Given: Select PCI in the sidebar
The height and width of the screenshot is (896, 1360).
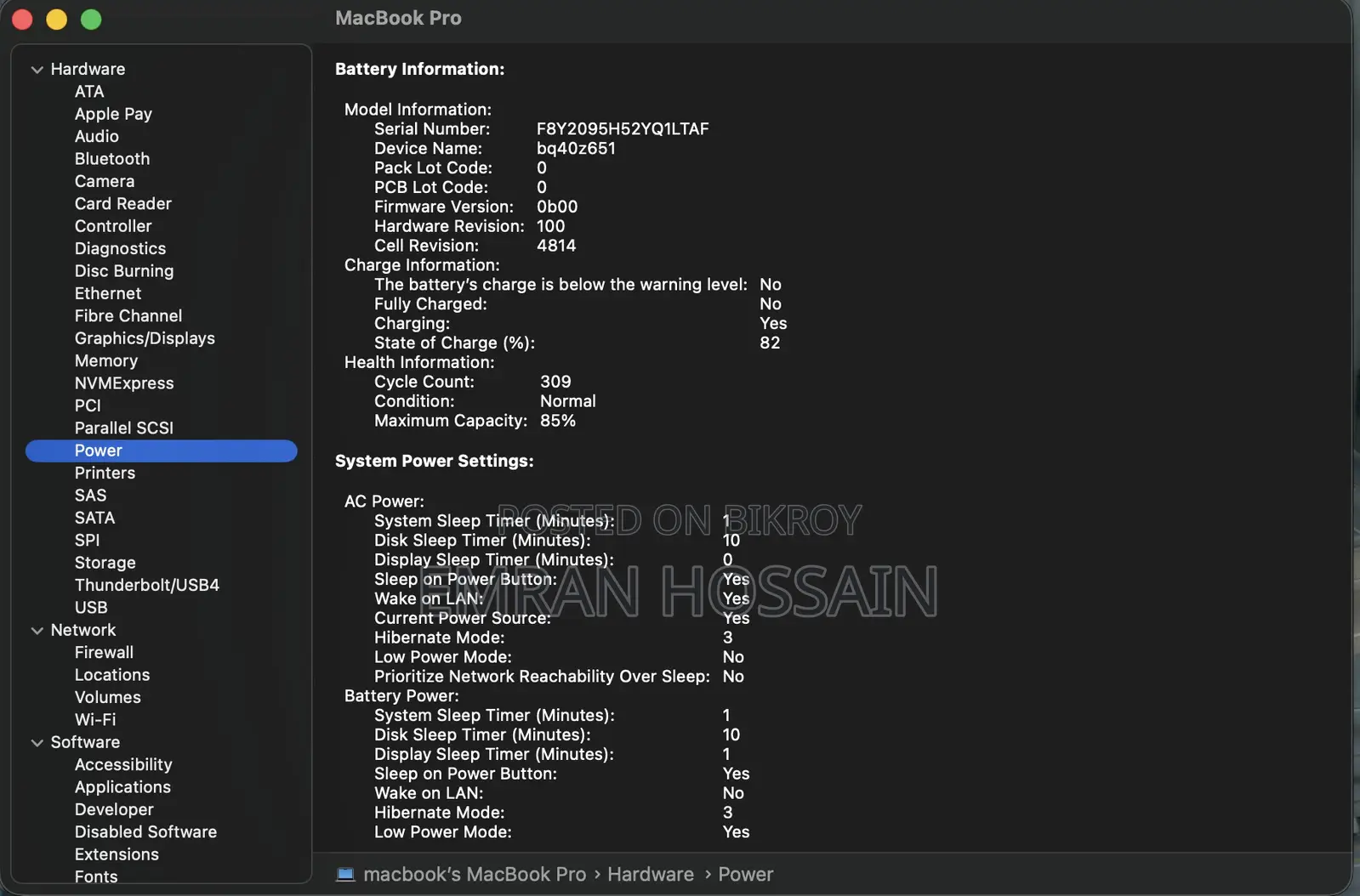Looking at the screenshot, I should point(88,405).
